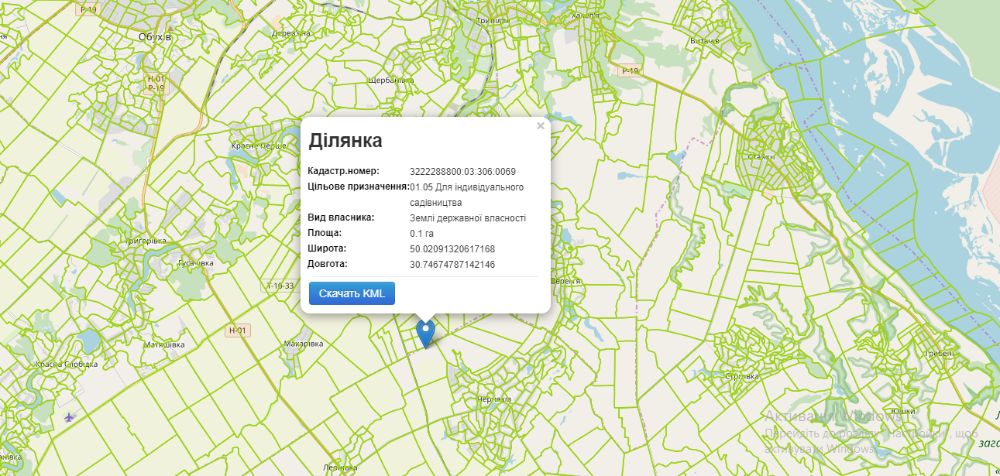Select the Витачів village label
The height and width of the screenshot is (476, 1000).
(x=705, y=41)
